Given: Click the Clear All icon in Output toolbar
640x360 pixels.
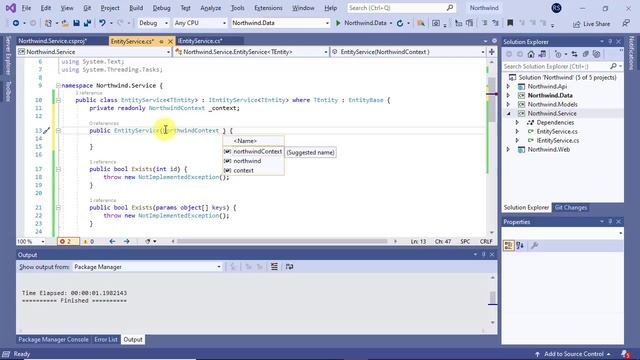Looking at the screenshot, I should [274, 267].
